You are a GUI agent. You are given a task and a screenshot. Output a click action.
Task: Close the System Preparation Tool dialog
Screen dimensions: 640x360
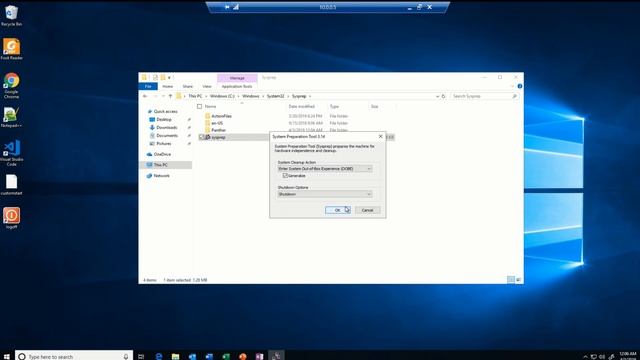[380, 136]
